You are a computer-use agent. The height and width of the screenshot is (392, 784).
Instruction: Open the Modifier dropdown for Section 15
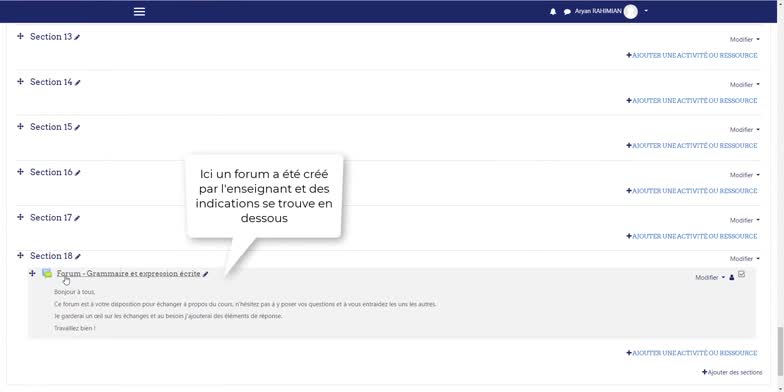pyautogui.click(x=744, y=130)
